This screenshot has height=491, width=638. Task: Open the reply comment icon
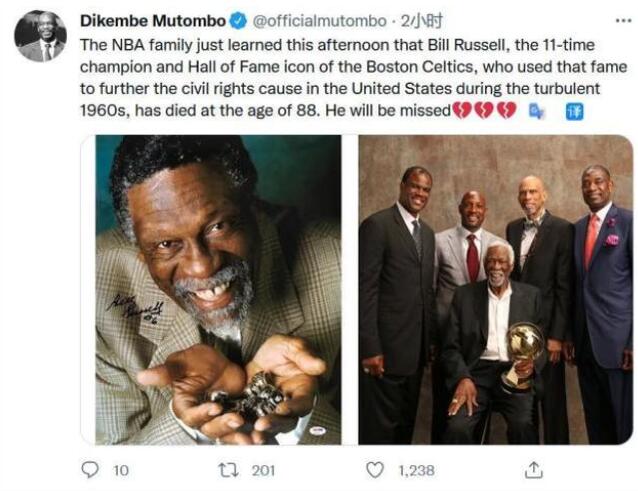(x=90, y=470)
